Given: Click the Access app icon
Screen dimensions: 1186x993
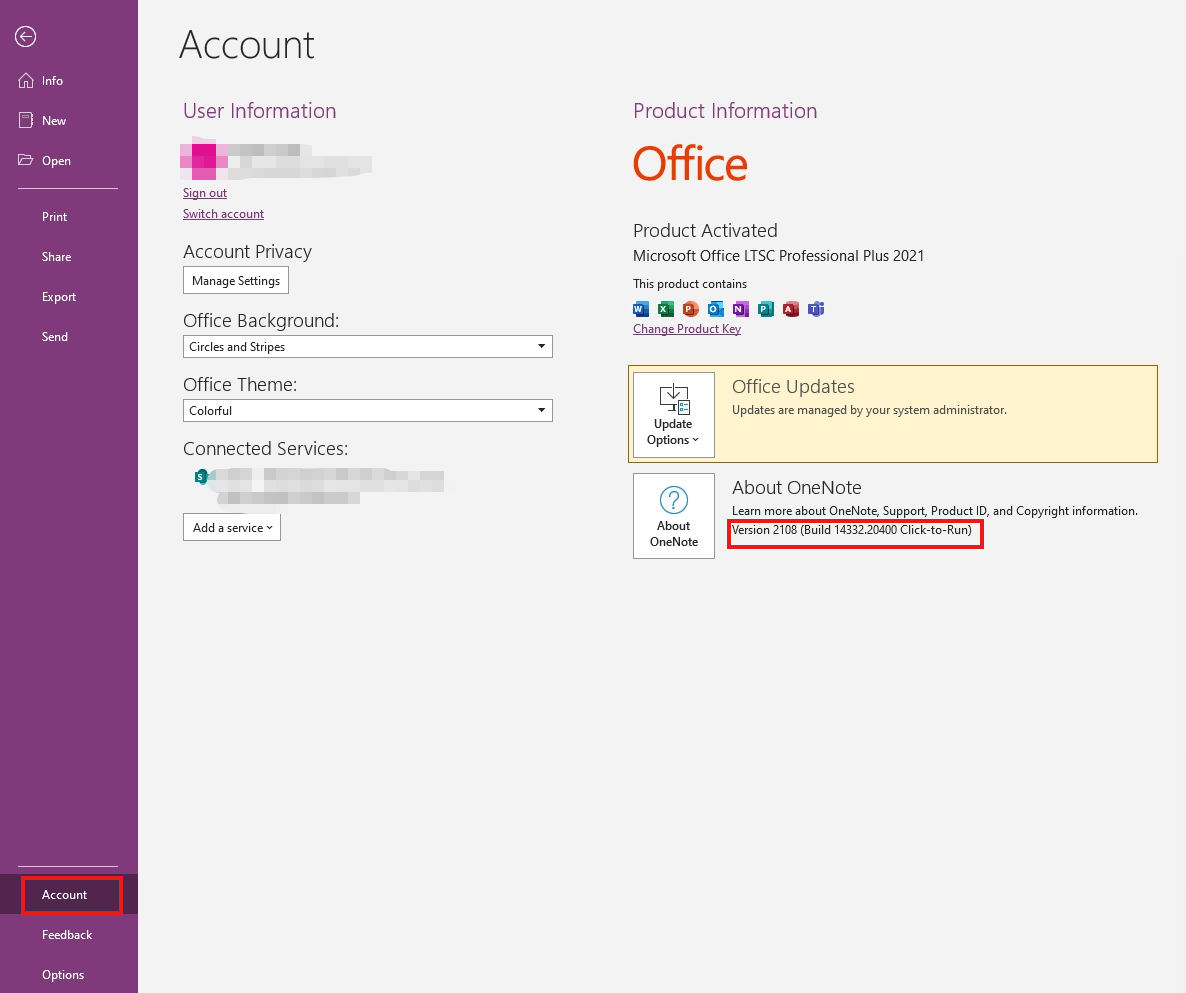Looking at the screenshot, I should [790, 309].
